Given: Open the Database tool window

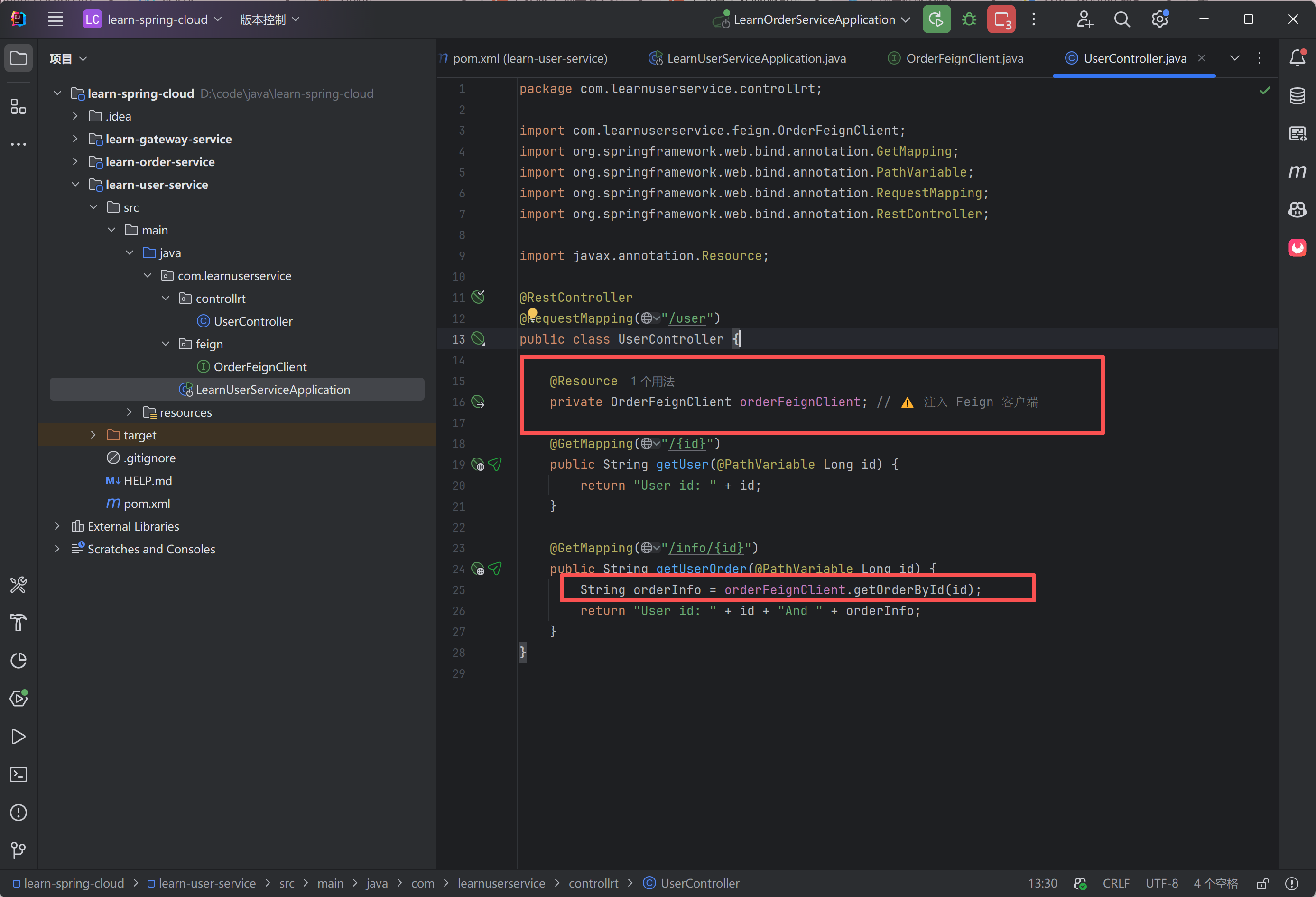Looking at the screenshot, I should click(x=1297, y=96).
